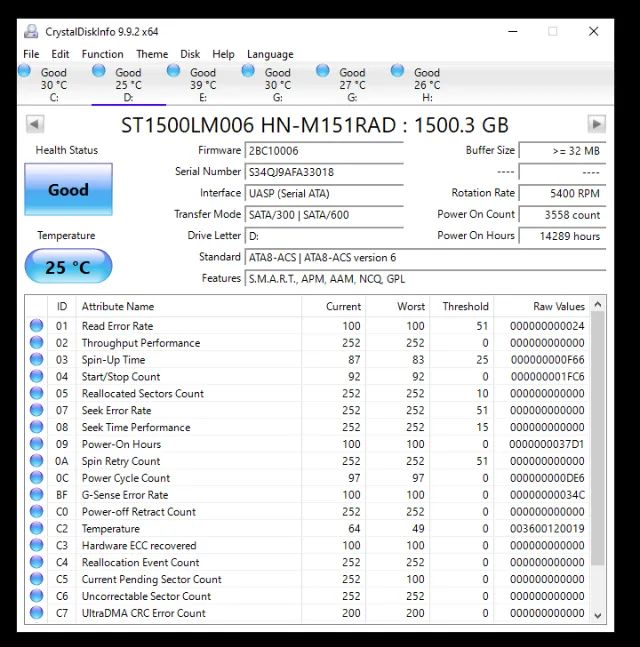Click the status orb for Power-On Hours row
Image resolution: width=640 pixels, height=647 pixels.
coord(37,444)
